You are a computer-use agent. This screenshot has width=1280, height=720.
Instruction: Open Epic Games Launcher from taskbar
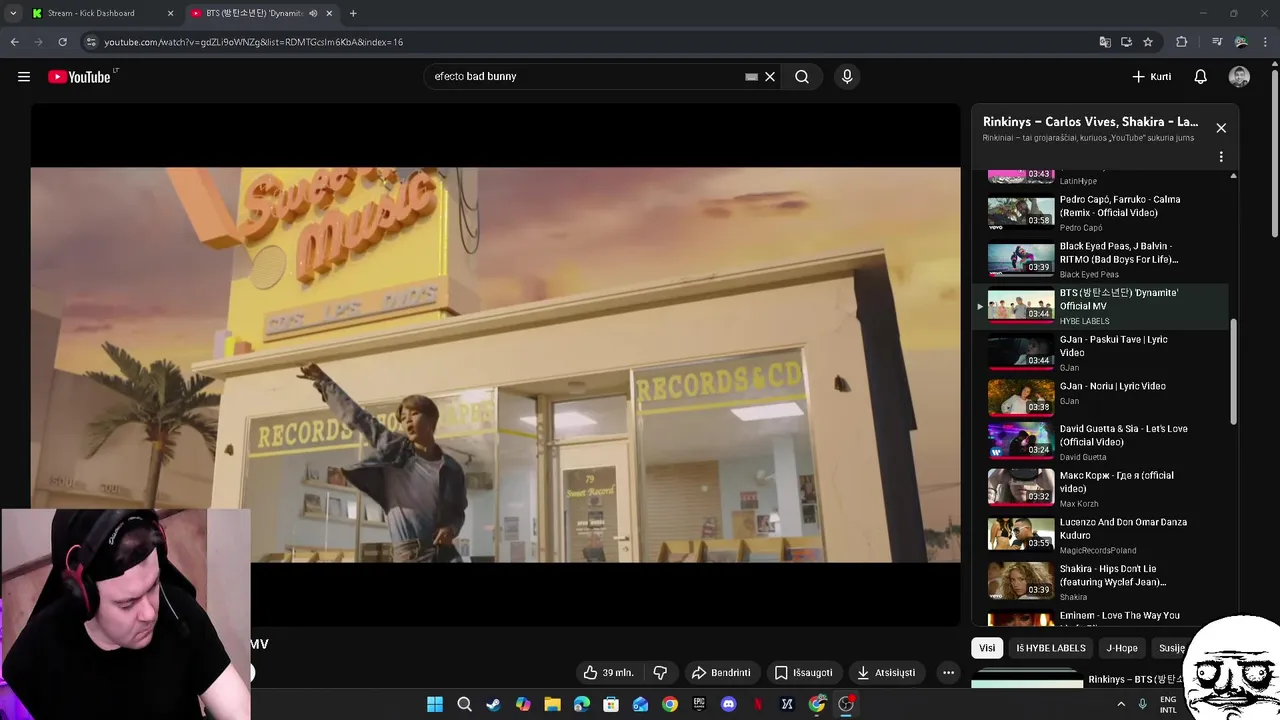699,705
